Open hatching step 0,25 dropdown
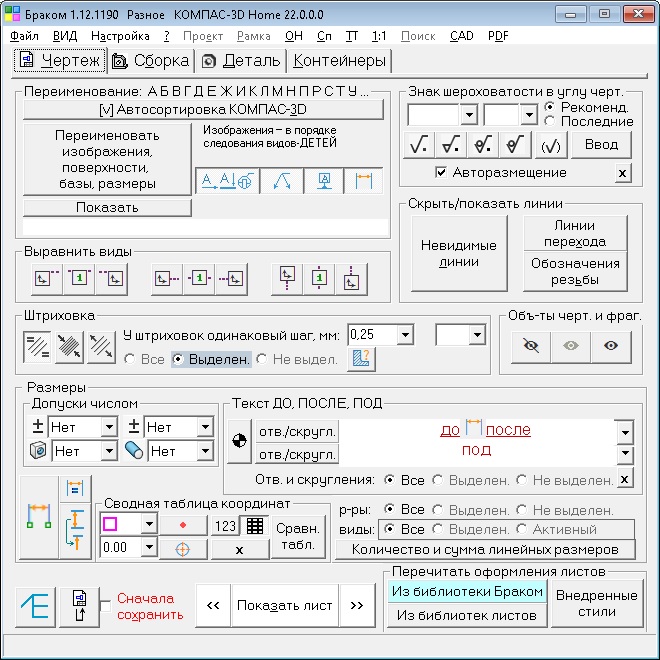The width and height of the screenshot is (660, 660). (405, 335)
